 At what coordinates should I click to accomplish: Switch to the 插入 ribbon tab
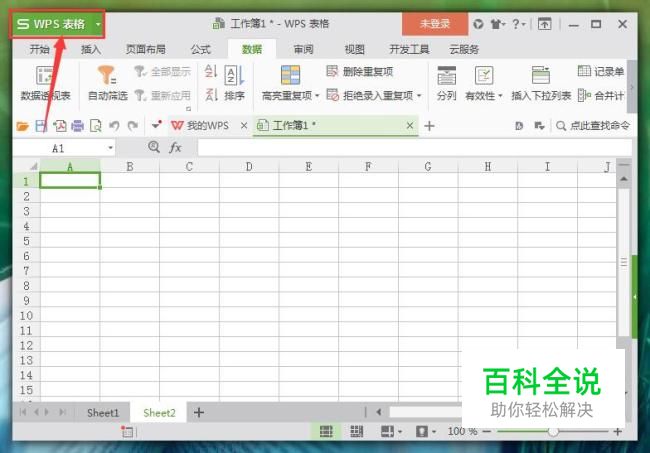pyautogui.click(x=91, y=49)
